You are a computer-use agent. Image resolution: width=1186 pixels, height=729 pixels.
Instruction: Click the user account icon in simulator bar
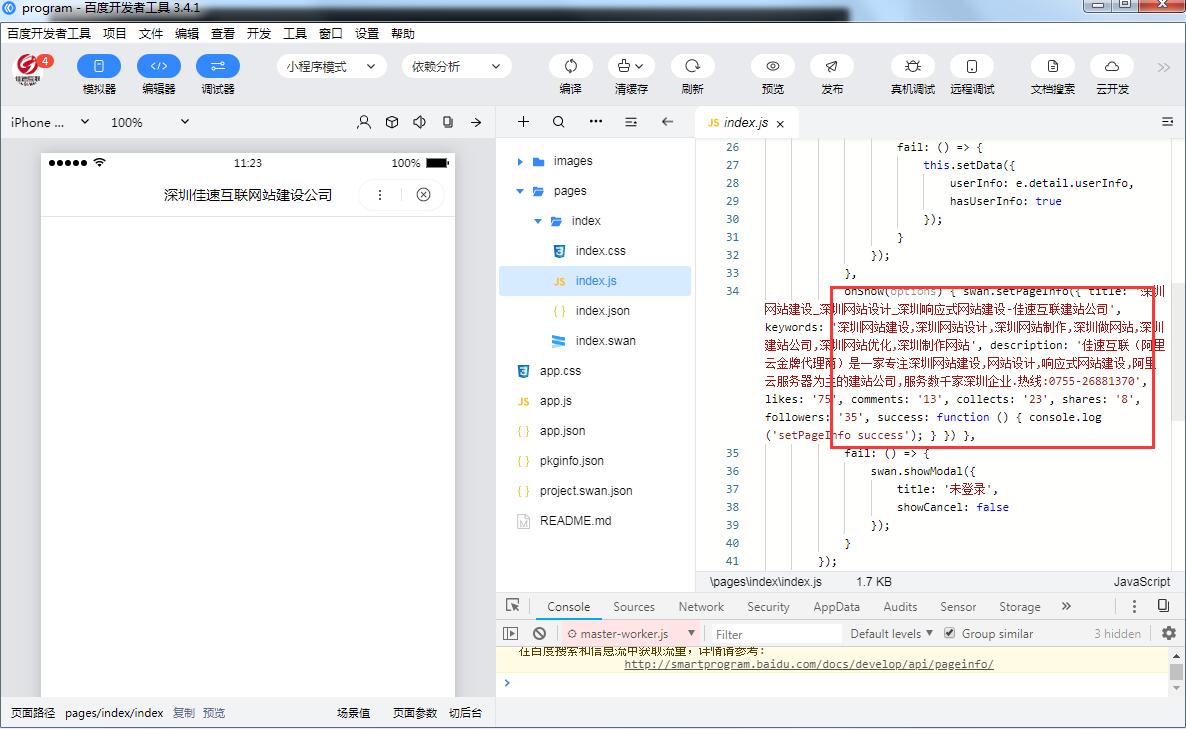[364, 122]
